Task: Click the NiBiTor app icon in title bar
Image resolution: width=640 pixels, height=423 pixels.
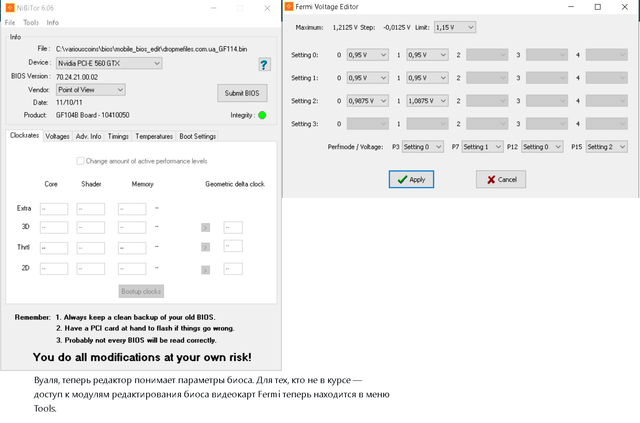Action: click(10, 8)
